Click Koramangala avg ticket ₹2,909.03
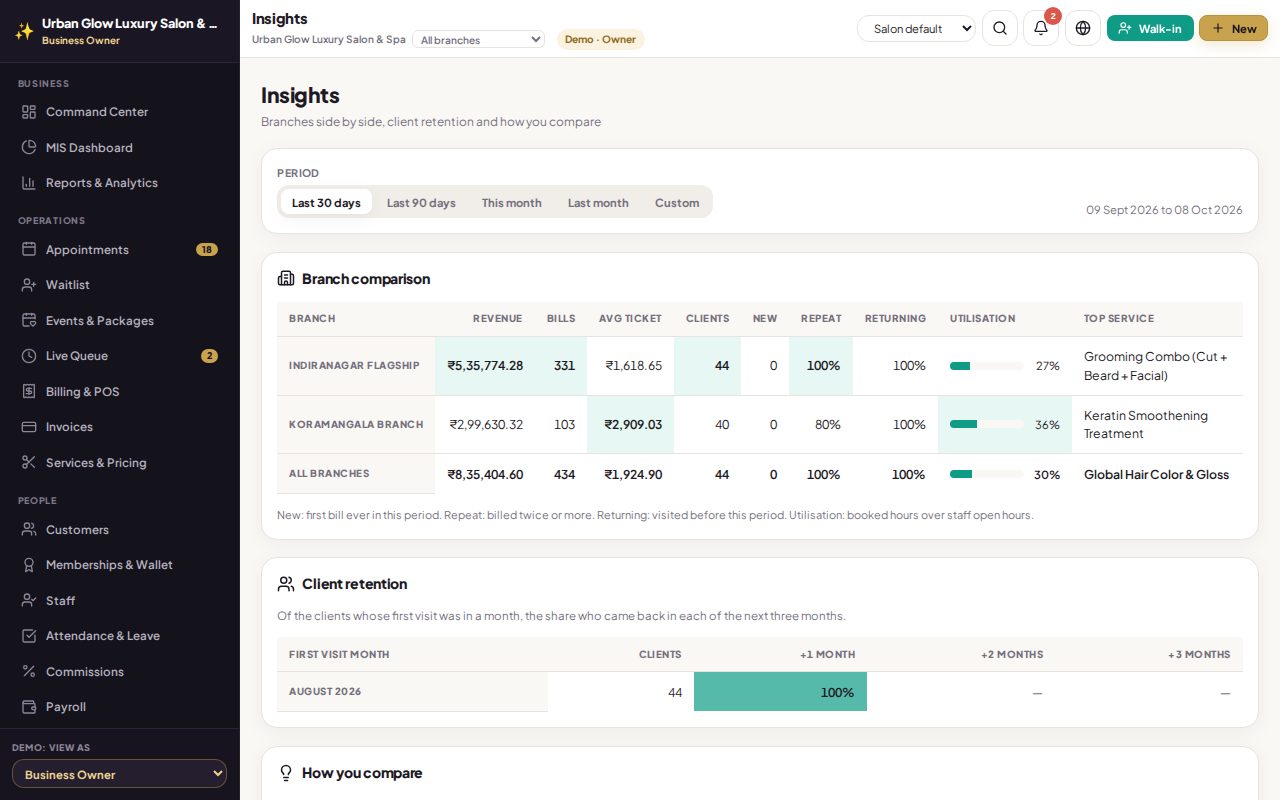The image size is (1280, 800). [633, 424]
